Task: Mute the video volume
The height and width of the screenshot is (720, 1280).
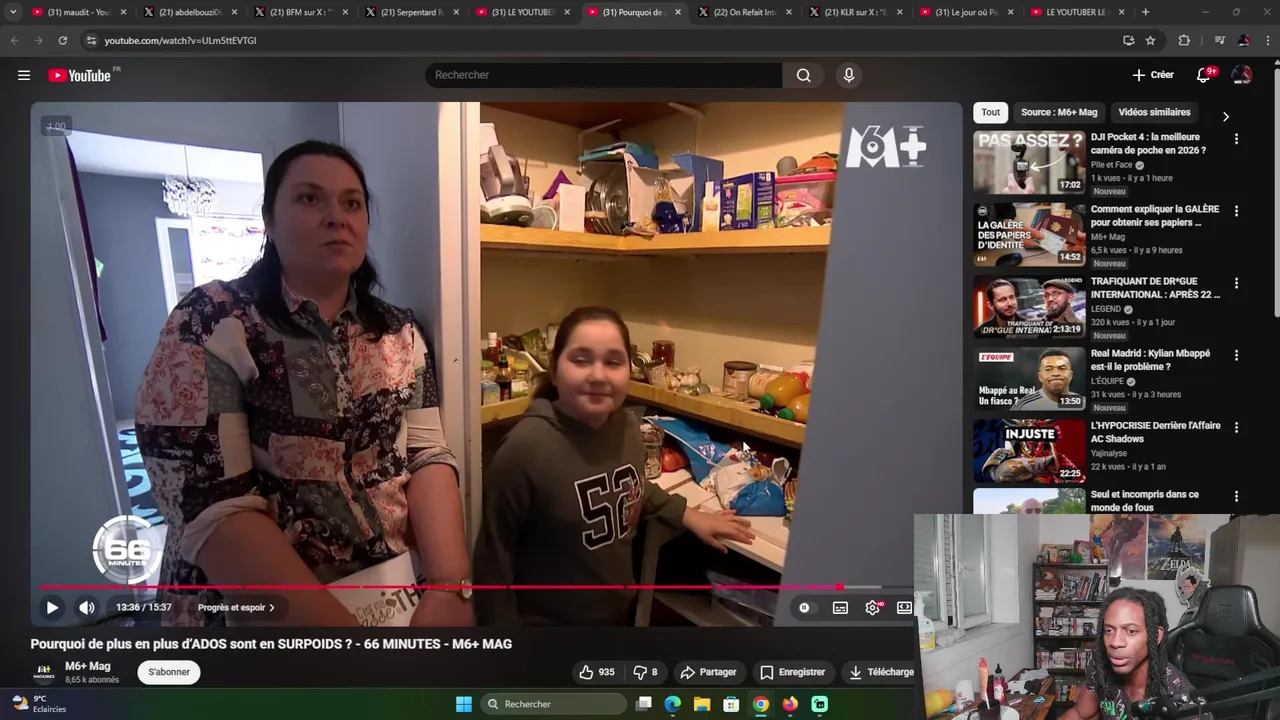Action: [87, 607]
